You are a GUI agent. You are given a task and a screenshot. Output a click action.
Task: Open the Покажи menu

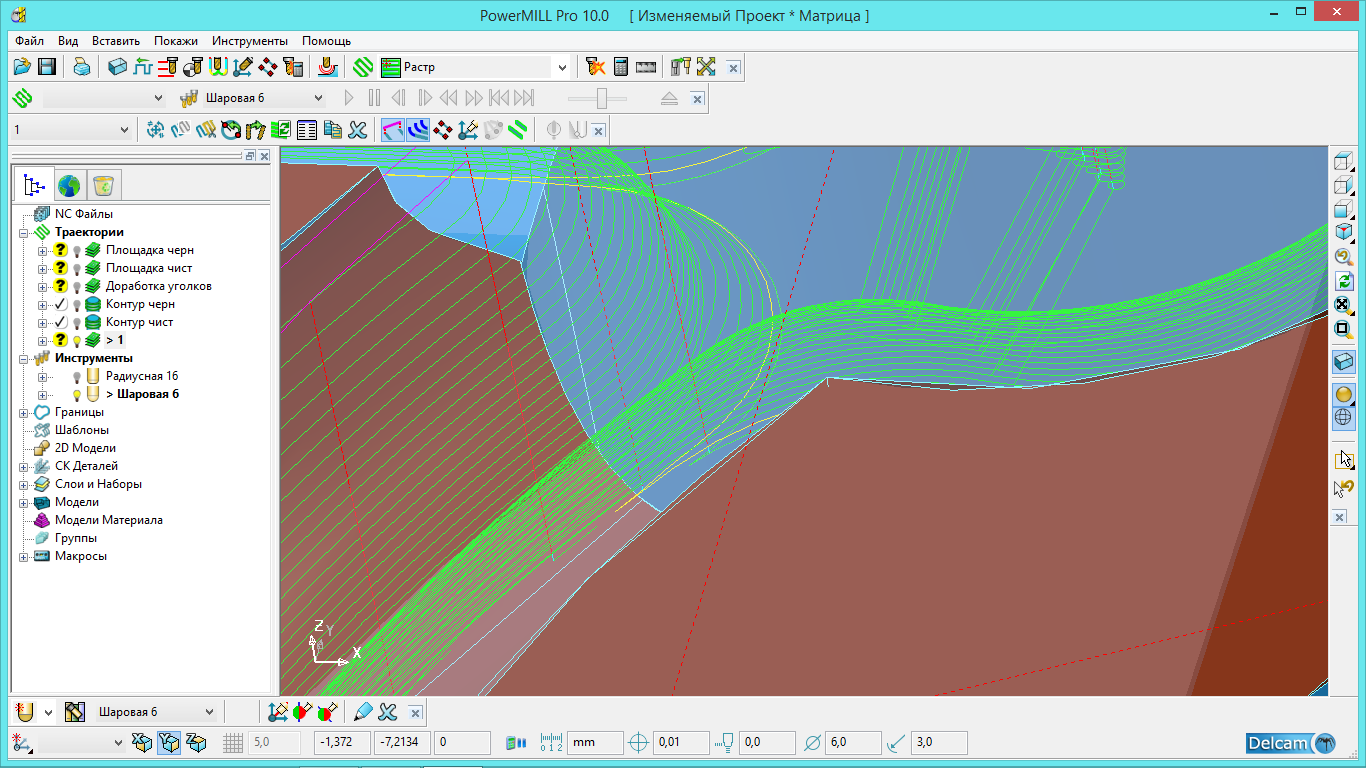pos(176,41)
